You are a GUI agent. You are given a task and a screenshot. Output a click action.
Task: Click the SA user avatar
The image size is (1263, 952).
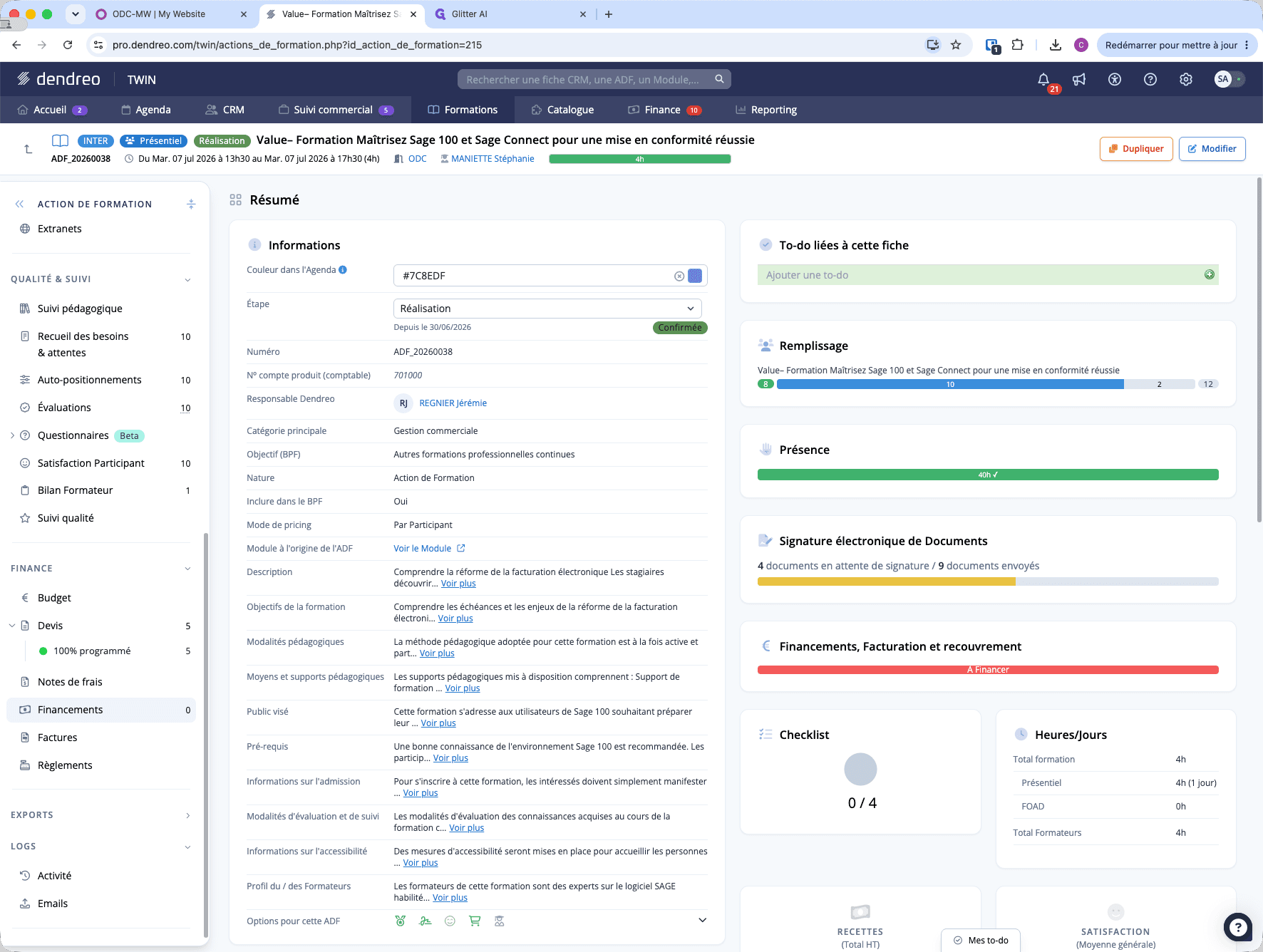point(1223,79)
